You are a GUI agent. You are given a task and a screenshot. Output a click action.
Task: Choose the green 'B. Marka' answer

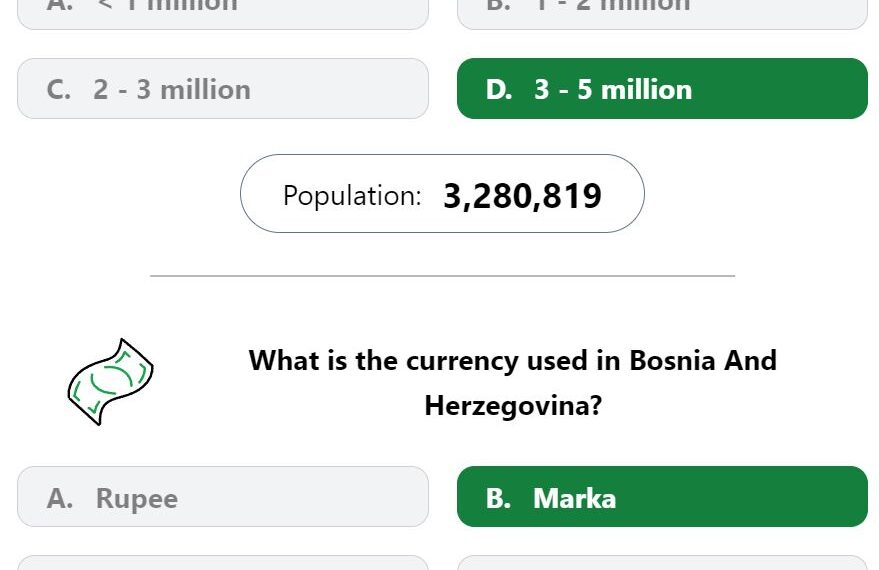tap(663, 497)
